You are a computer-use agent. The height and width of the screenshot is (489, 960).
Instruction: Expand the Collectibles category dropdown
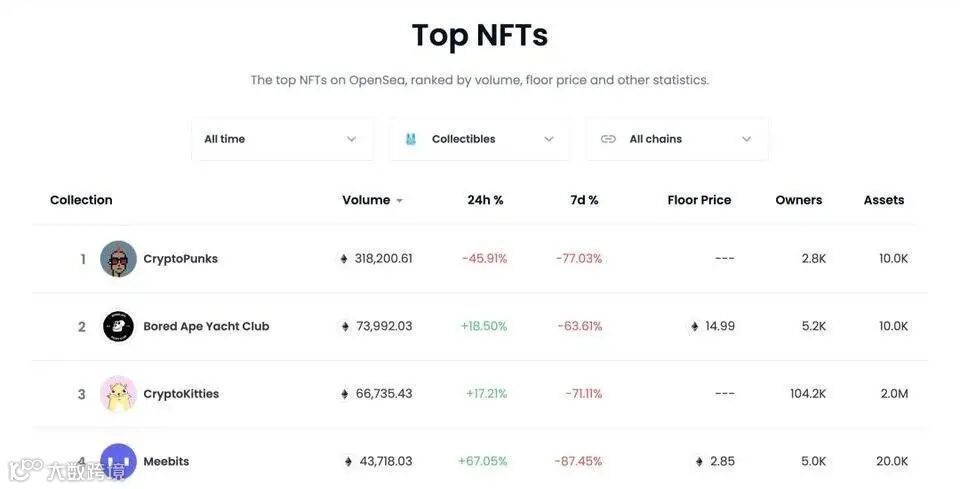(x=478, y=139)
